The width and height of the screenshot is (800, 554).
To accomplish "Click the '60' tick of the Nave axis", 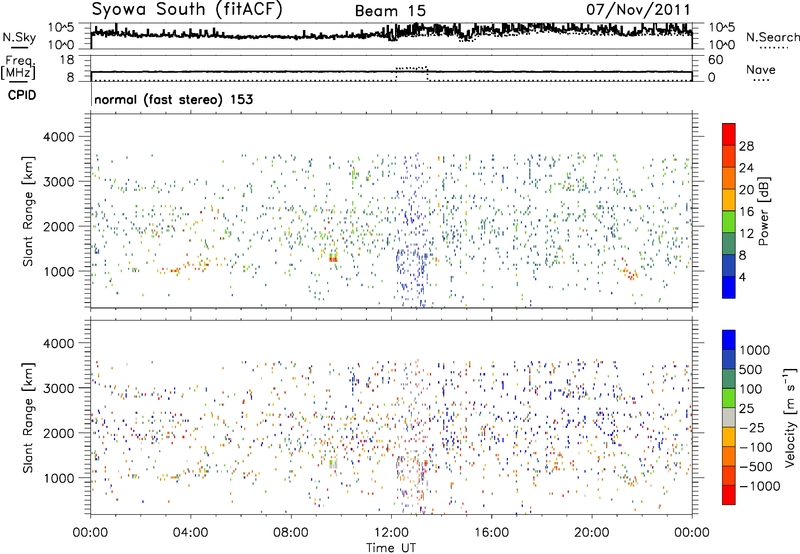I will point(716,60).
